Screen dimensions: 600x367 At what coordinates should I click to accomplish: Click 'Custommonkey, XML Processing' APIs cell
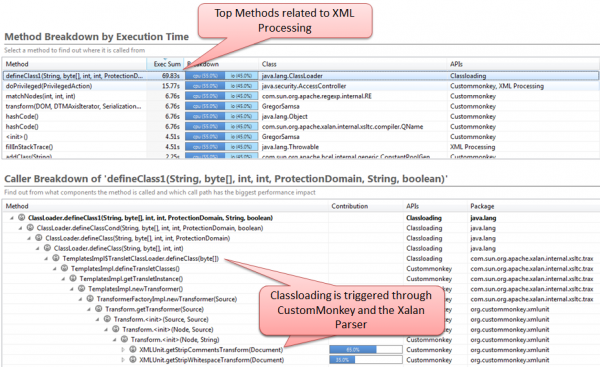(497, 86)
